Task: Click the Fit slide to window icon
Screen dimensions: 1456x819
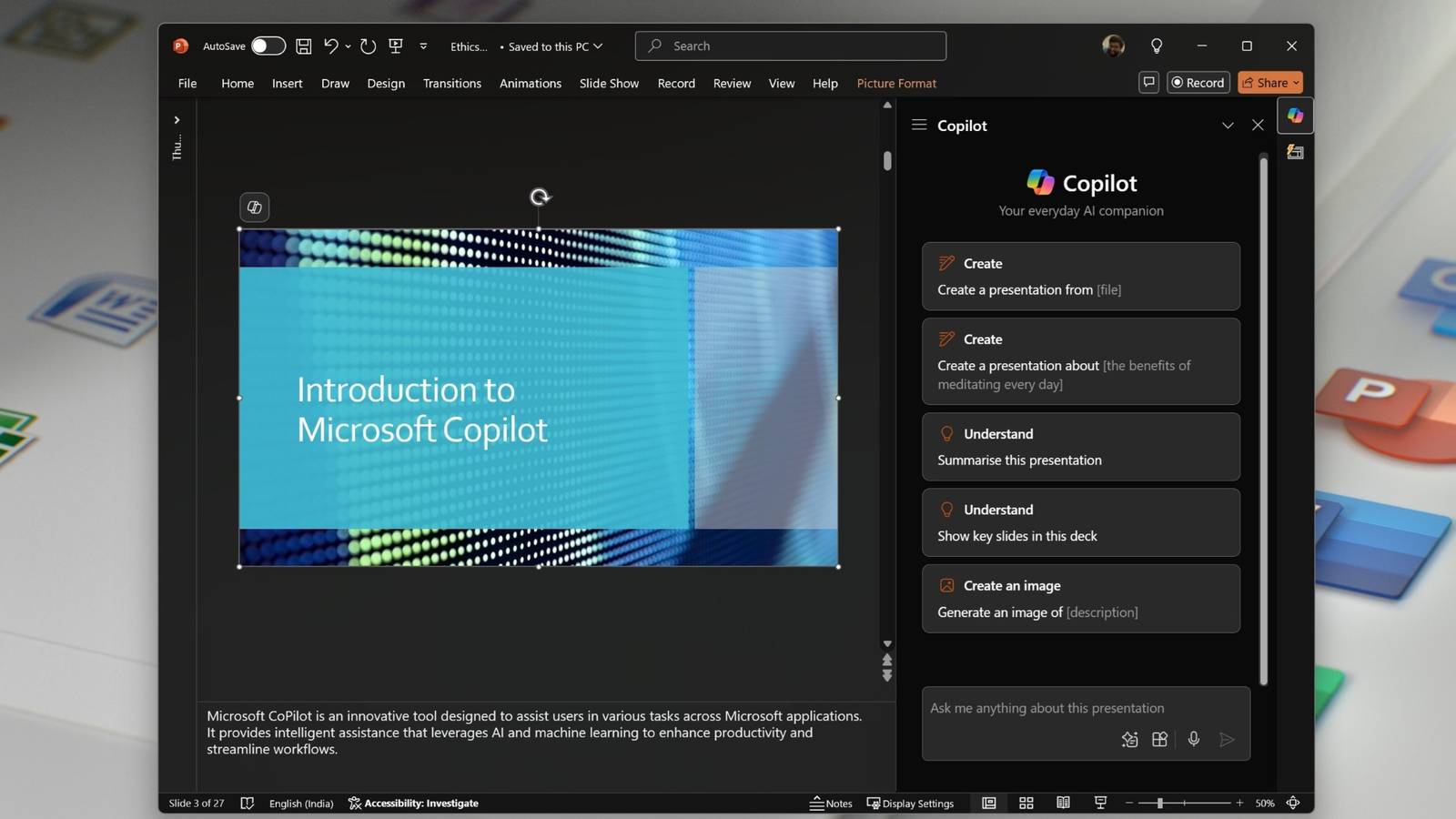Action: click(1293, 803)
